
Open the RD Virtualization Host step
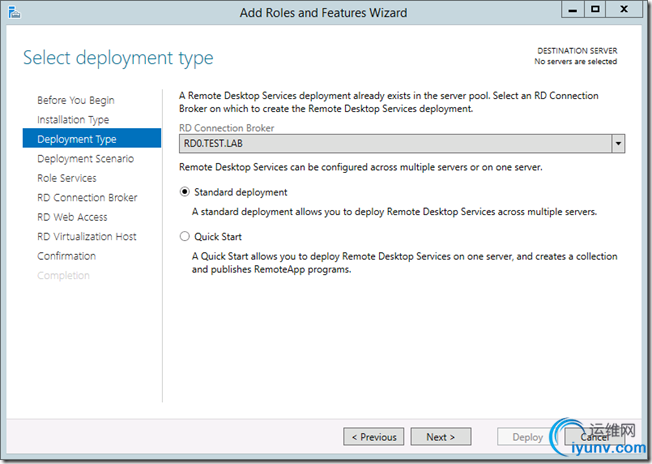(x=87, y=237)
